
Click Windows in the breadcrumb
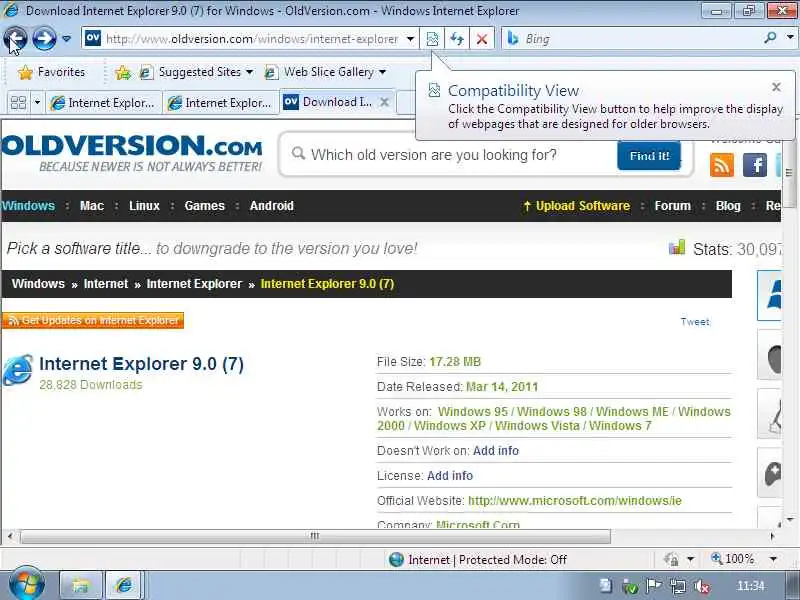38,284
